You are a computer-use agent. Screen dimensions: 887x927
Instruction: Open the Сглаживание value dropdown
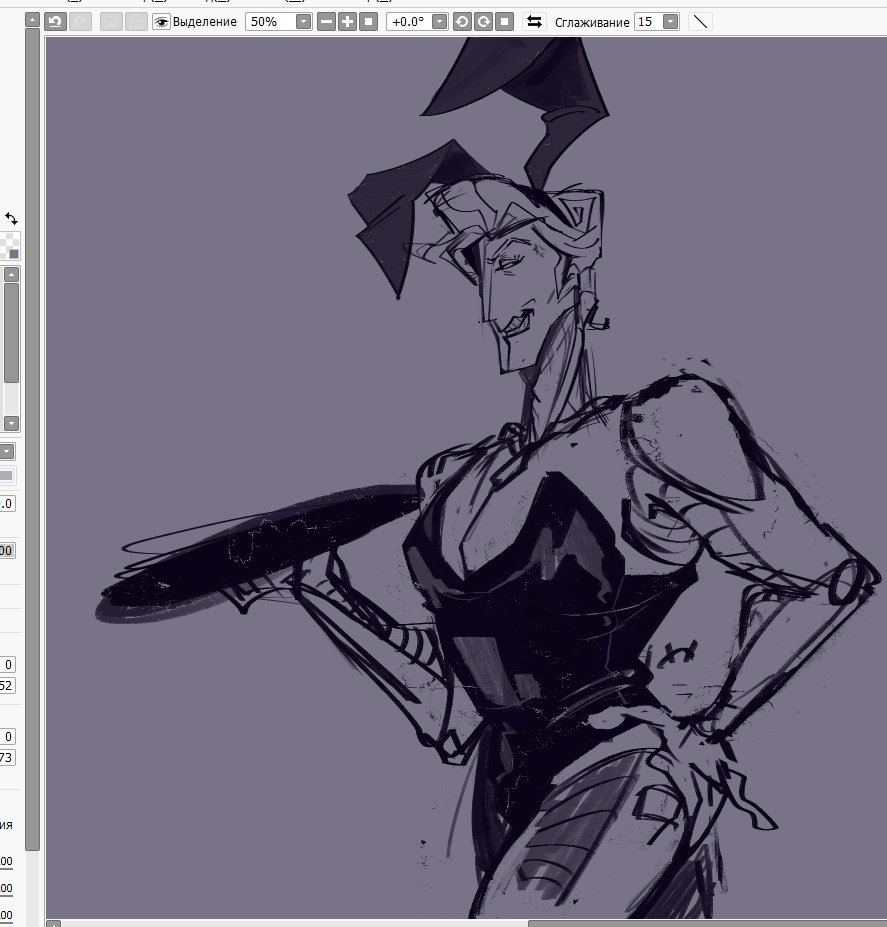pos(670,21)
